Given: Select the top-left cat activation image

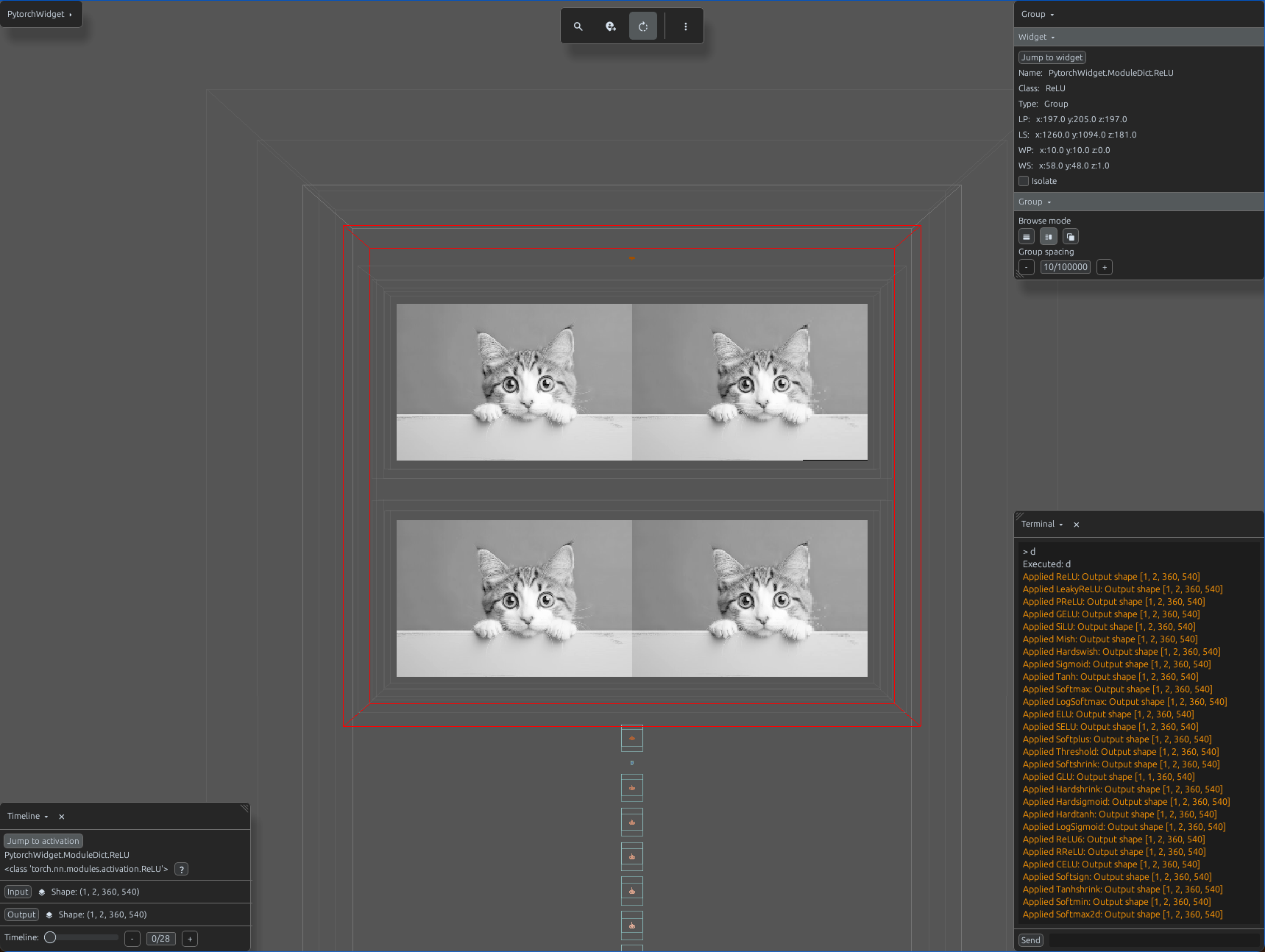Looking at the screenshot, I should [x=514, y=382].
